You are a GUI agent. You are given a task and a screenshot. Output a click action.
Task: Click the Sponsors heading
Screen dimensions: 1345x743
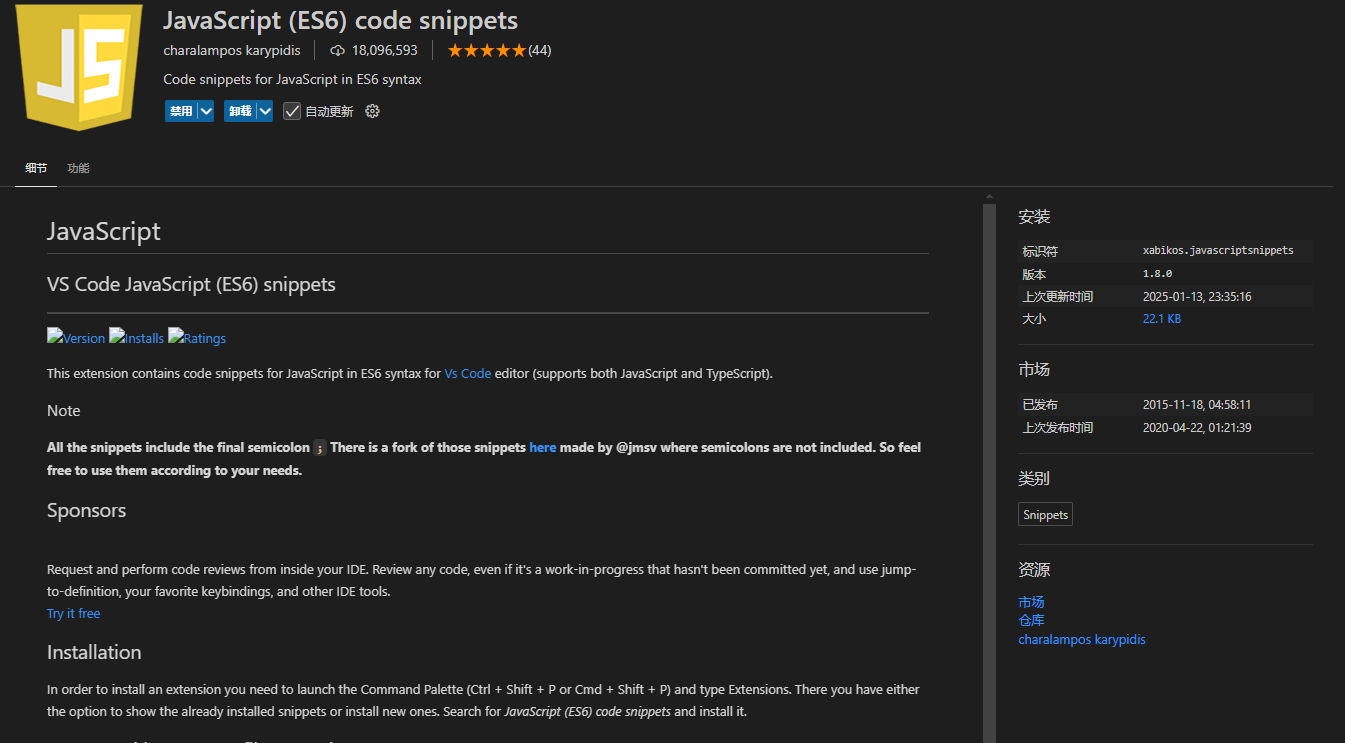pyautogui.click(x=86, y=510)
